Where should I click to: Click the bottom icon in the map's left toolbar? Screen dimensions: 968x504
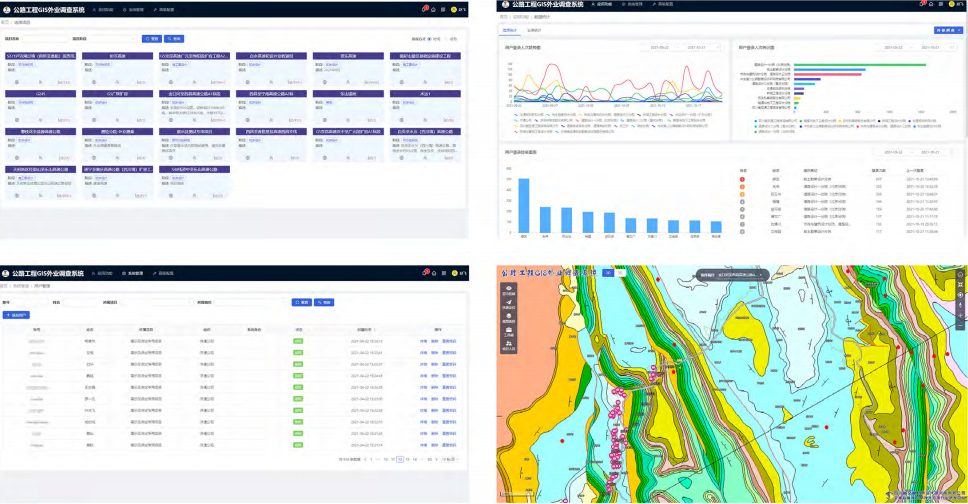coord(508,345)
